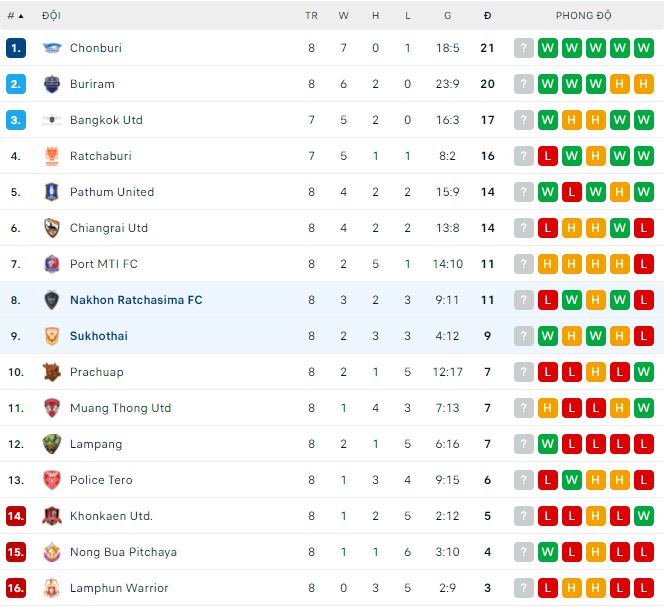Click the Police Tero shield icon
Screen dimensions: 669x610
pyautogui.click(x=52, y=480)
